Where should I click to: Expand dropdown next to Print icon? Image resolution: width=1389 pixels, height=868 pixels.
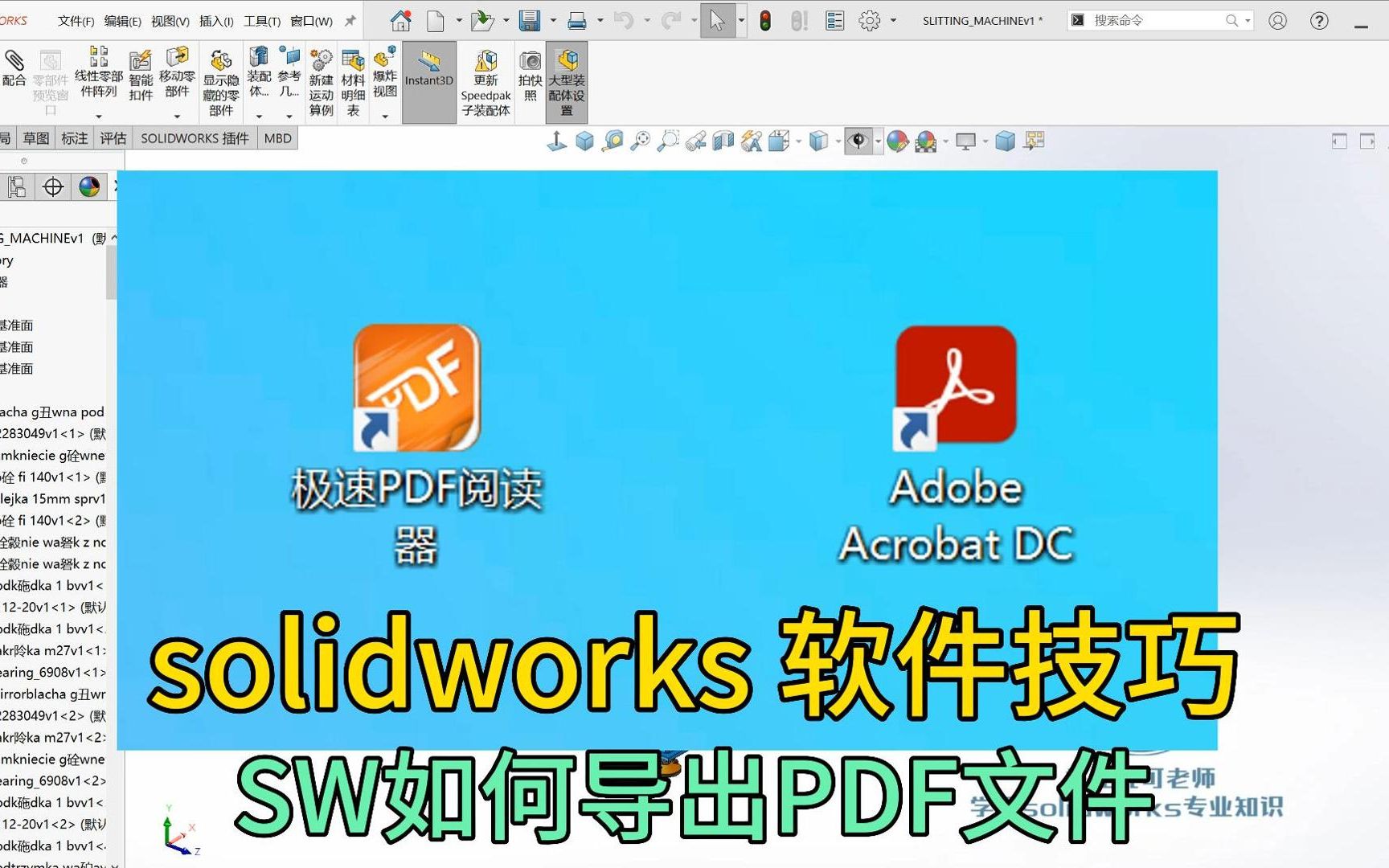point(600,20)
